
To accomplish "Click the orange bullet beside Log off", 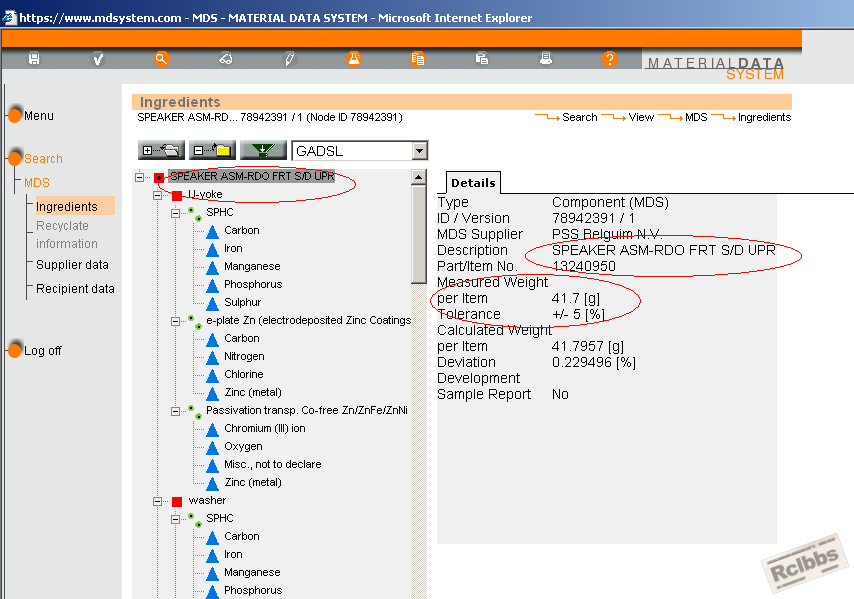I will point(15,349).
